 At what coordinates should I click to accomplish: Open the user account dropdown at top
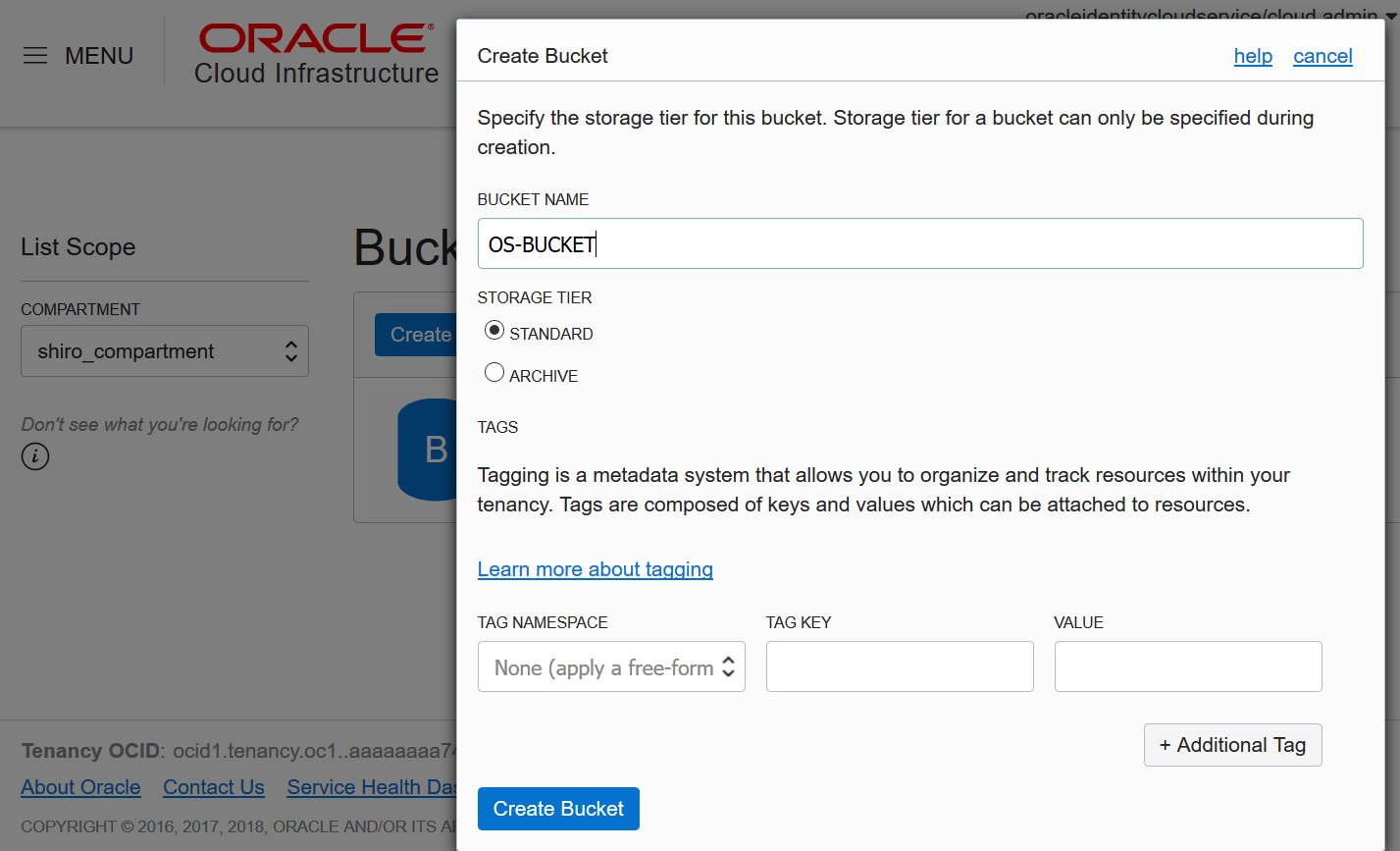point(1210,15)
